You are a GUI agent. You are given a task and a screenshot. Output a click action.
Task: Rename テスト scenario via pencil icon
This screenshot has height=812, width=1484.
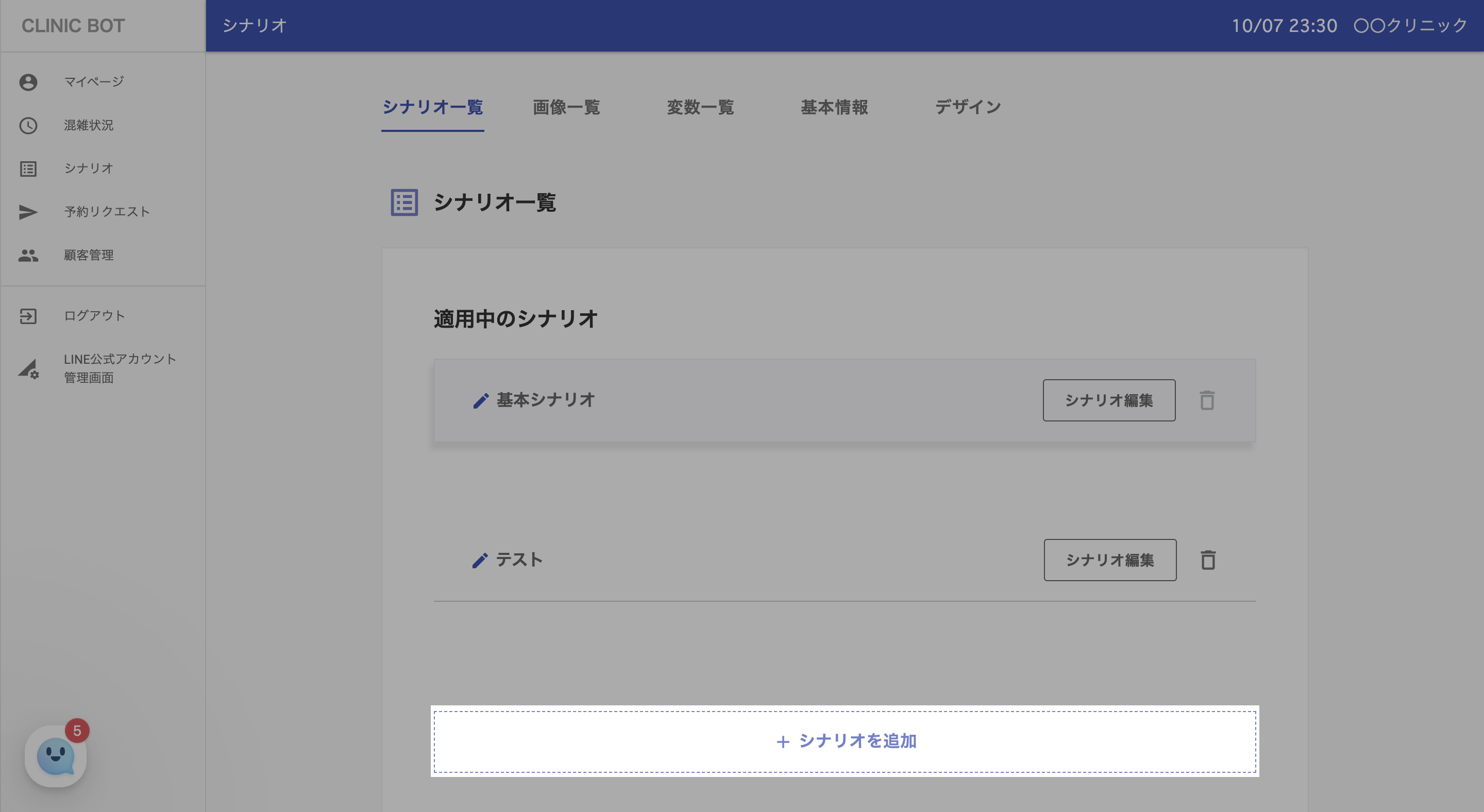click(x=480, y=561)
